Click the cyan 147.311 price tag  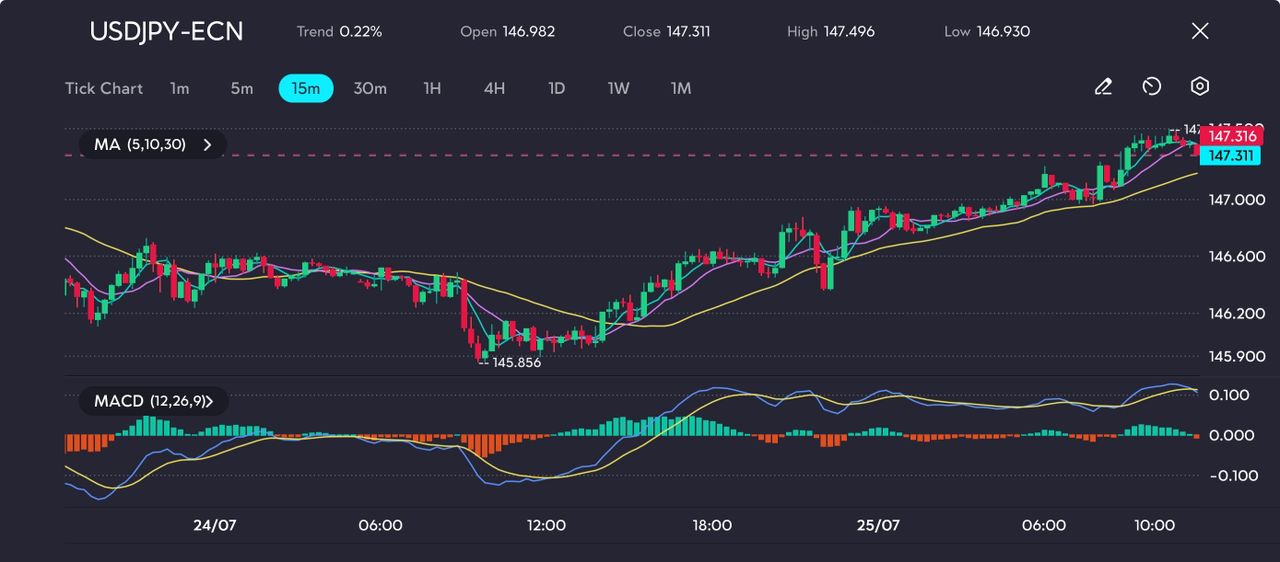point(1232,156)
